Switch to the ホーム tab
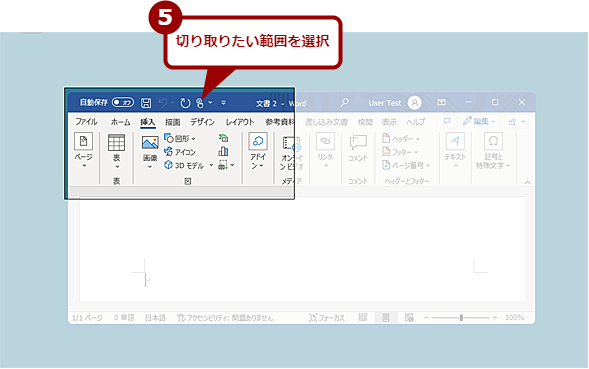The image size is (589, 369). click(x=120, y=122)
